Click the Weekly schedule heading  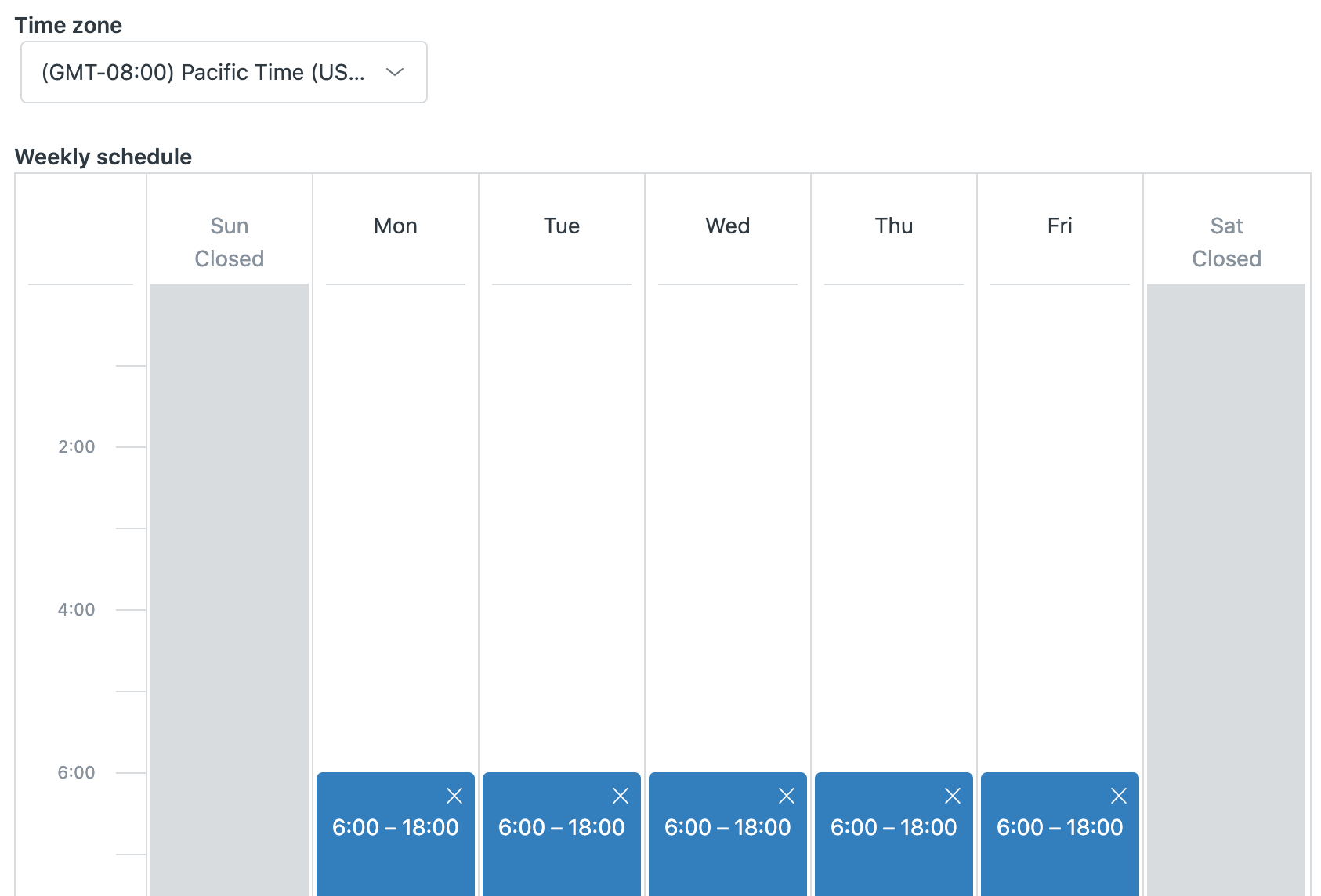click(103, 157)
